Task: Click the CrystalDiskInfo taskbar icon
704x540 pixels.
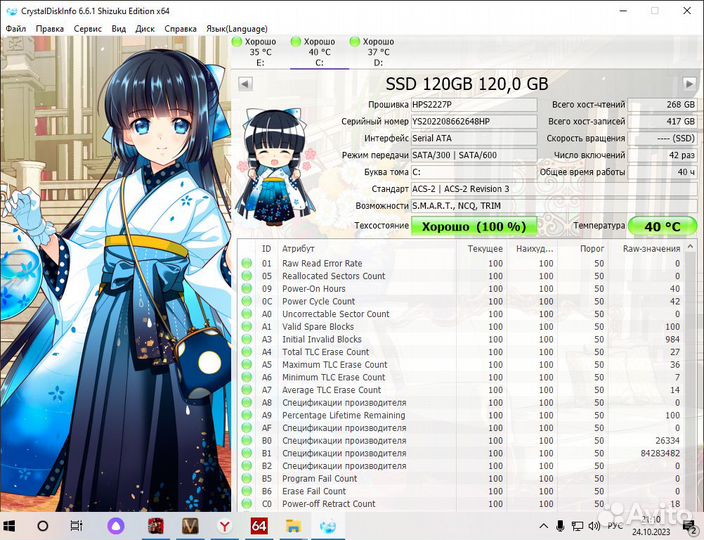Action: [328, 526]
